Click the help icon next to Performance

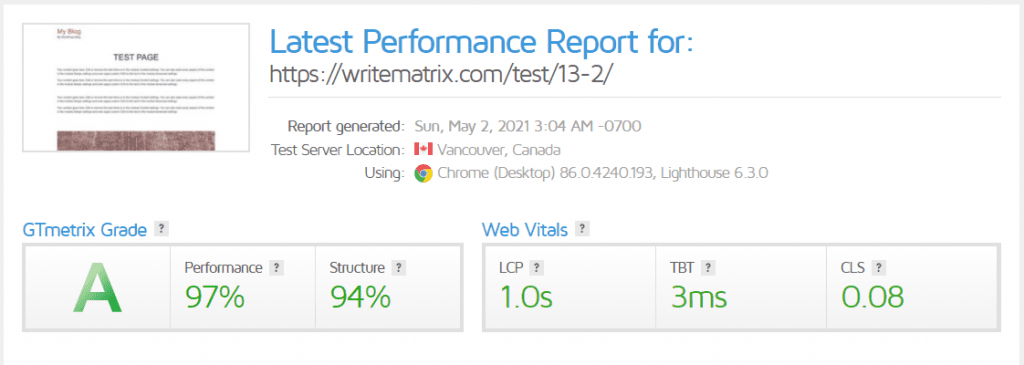point(276,268)
